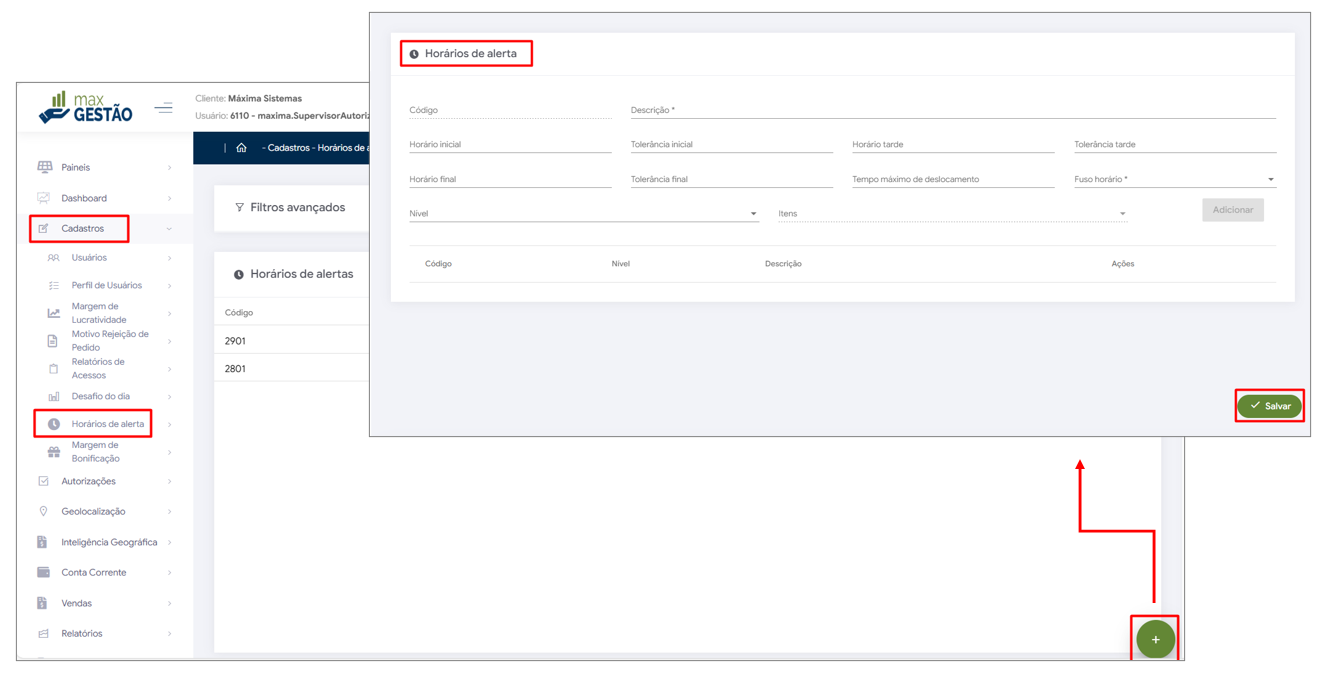Click the home icon in the breadcrumb

(241, 148)
